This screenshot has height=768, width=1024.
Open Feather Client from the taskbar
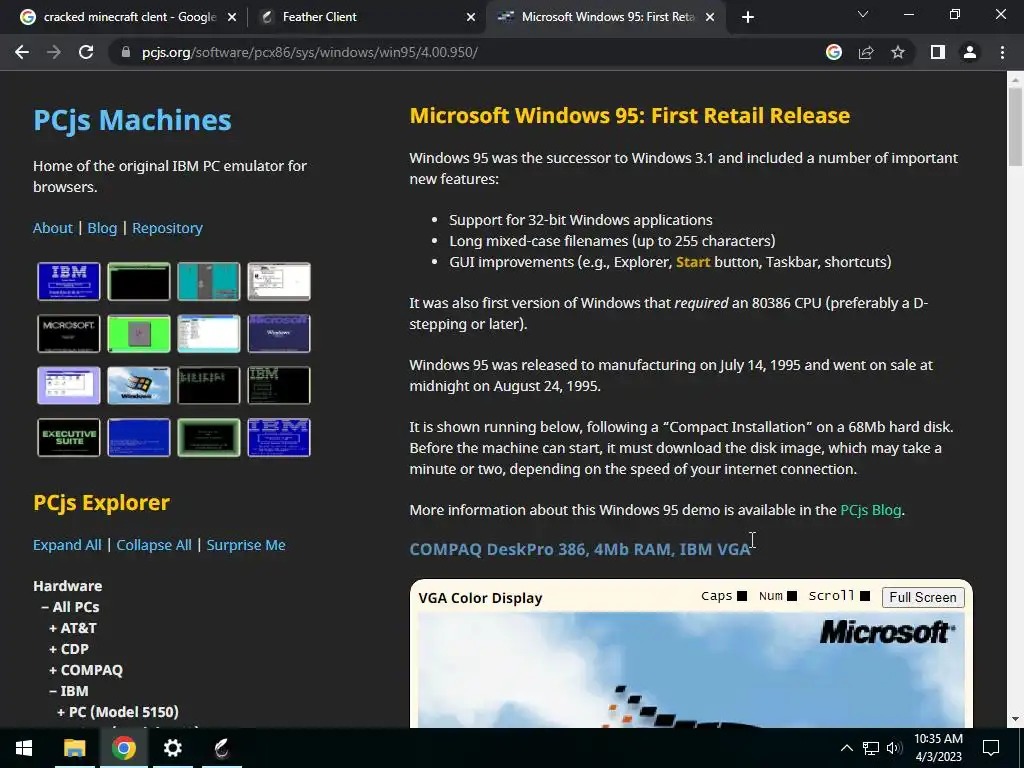221,748
